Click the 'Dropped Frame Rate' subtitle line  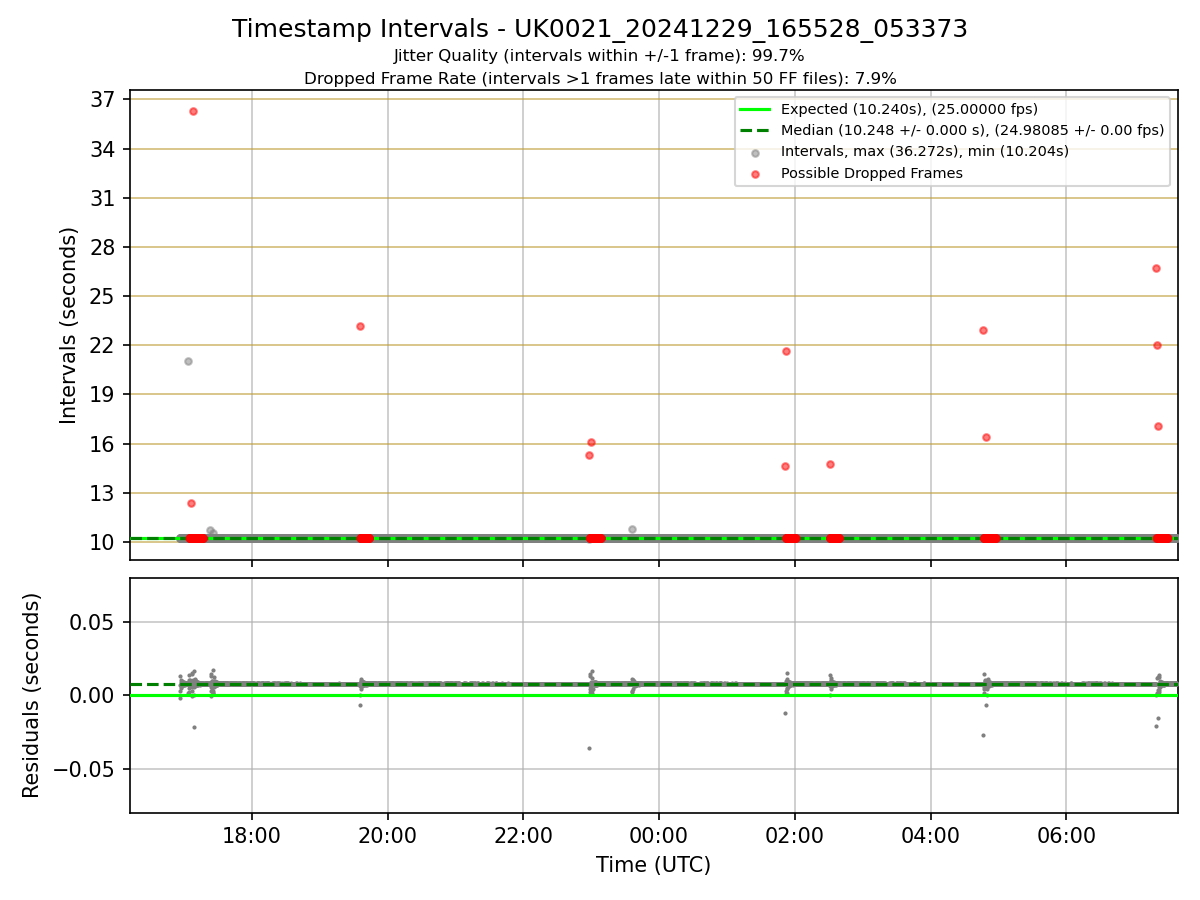[599, 78]
